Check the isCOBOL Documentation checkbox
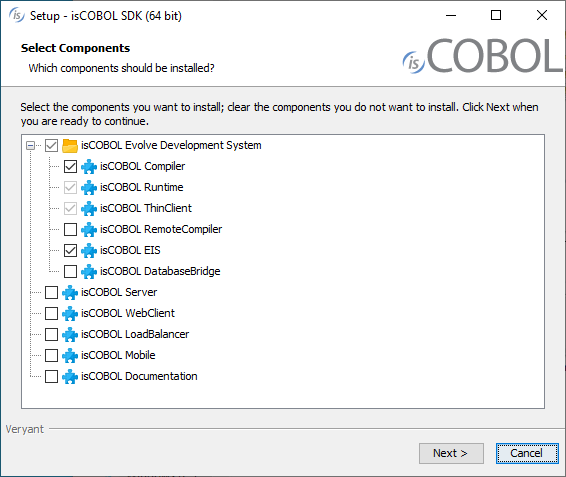The image size is (566, 477). (x=51, y=376)
